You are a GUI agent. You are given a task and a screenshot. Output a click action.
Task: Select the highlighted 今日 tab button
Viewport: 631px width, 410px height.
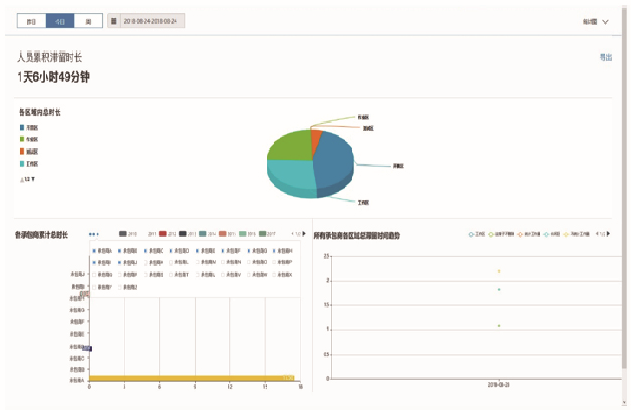pyautogui.click(x=60, y=20)
